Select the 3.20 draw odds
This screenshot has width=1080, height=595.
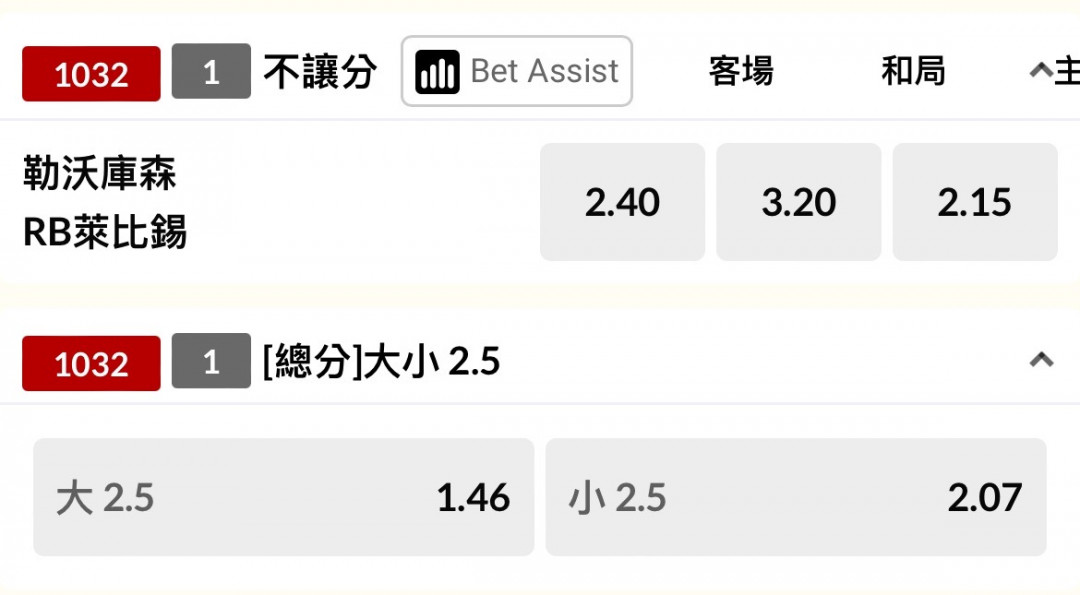(x=798, y=202)
